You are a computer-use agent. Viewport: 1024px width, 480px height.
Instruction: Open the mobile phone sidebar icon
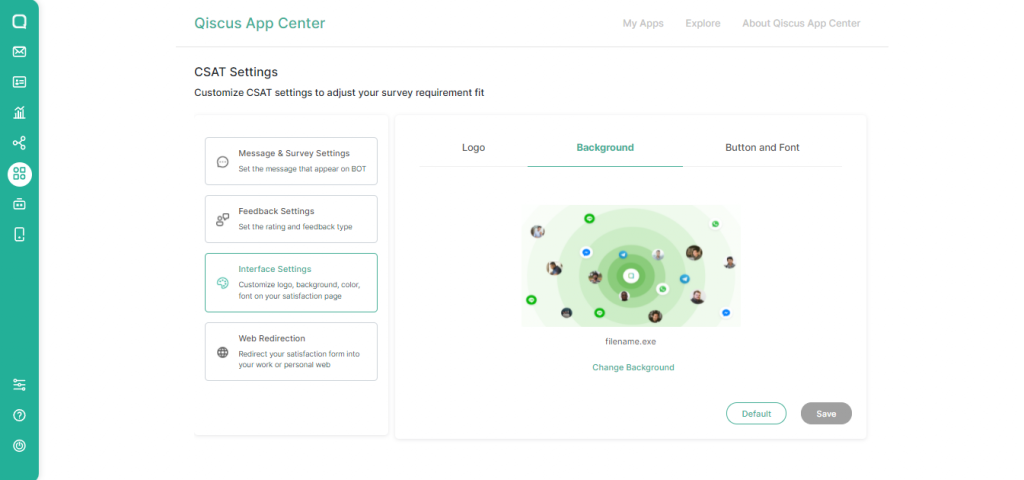(19, 235)
